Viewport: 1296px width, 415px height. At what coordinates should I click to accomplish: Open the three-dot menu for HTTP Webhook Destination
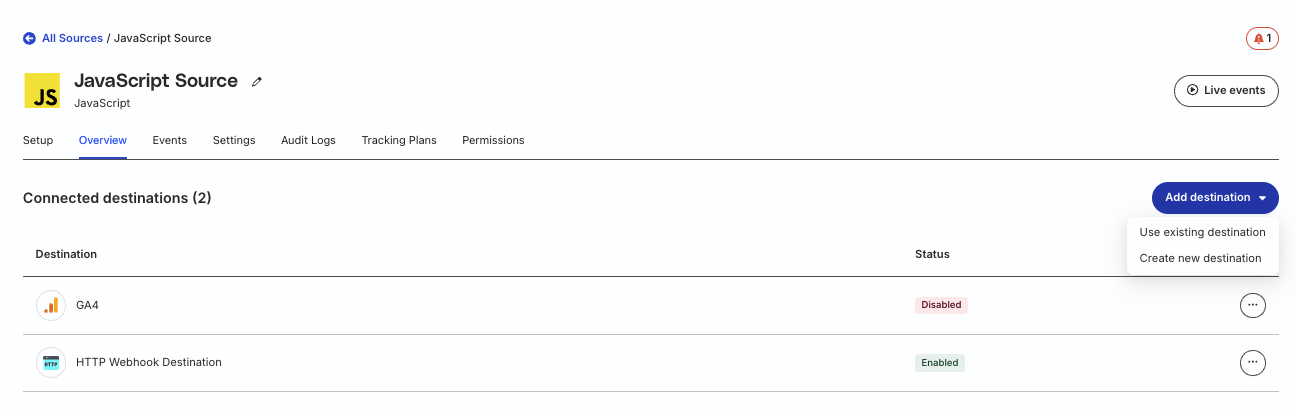[1252, 362]
